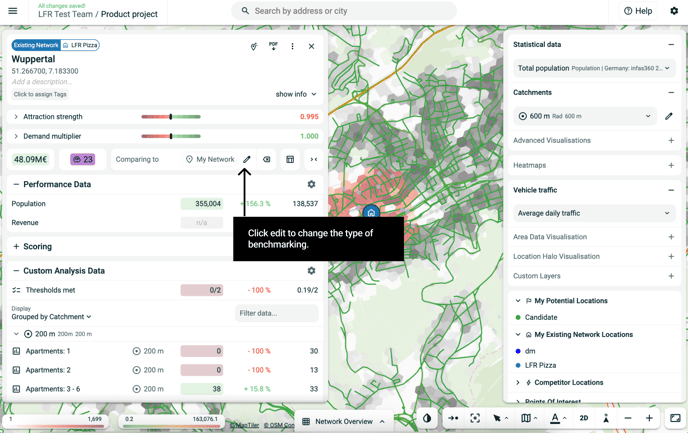Click the purple 23 score badge
Image resolution: width=688 pixels, height=433 pixels.
(82, 160)
